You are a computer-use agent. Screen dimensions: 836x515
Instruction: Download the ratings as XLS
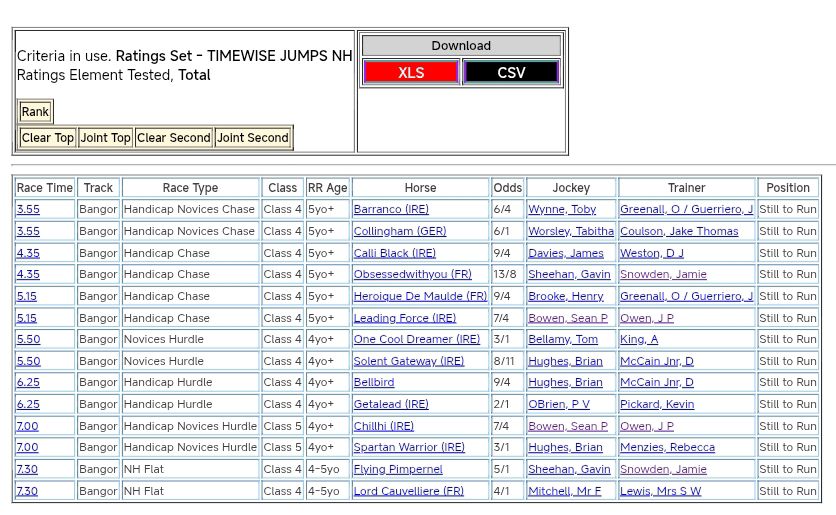[x=411, y=73]
